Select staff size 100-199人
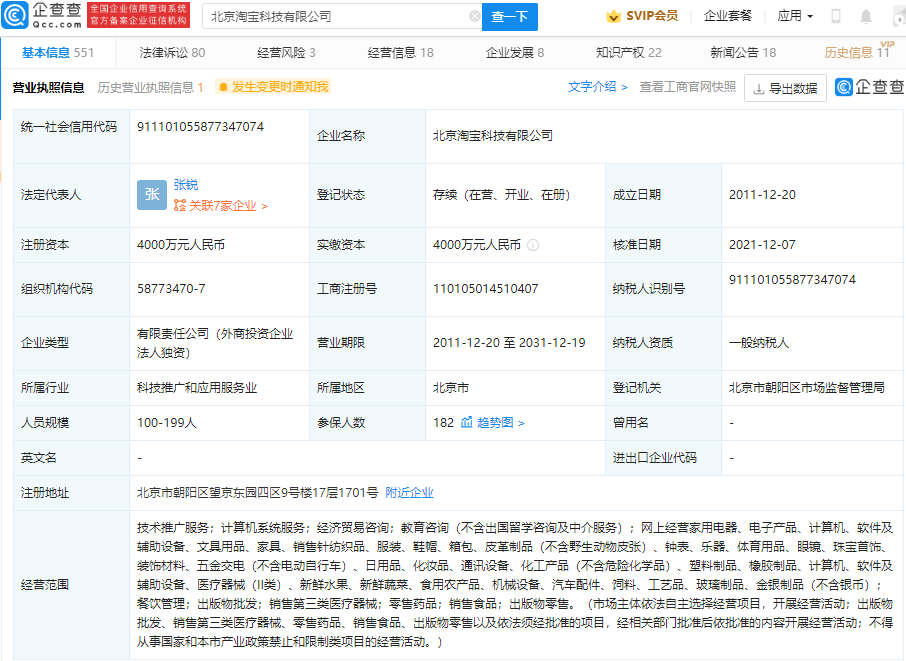Viewport: 906px width, 661px height. tap(166, 422)
